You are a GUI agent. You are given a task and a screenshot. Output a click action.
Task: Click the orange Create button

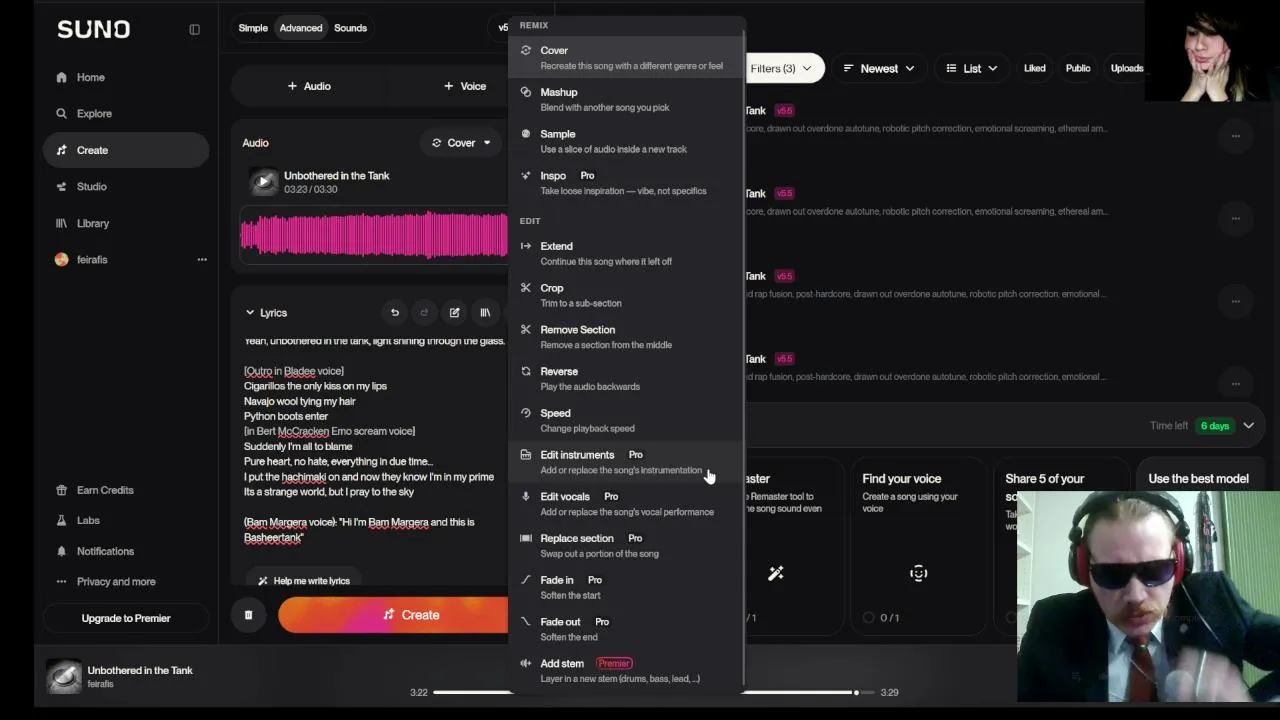(x=393, y=615)
